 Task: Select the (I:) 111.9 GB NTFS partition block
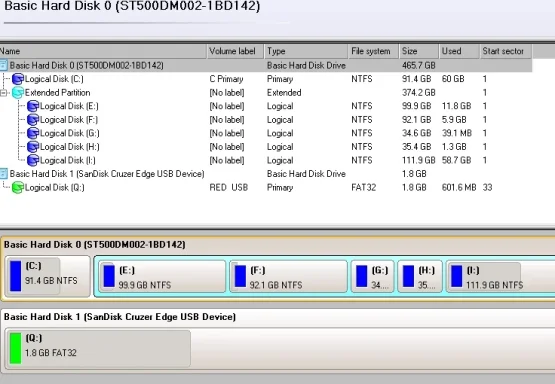(500, 277)
